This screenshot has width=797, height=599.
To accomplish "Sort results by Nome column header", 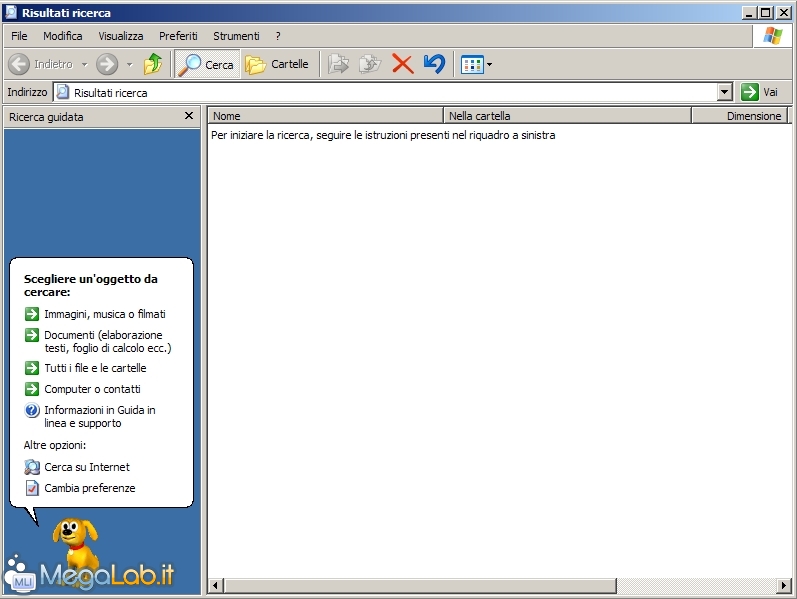I will click(325, 116).
